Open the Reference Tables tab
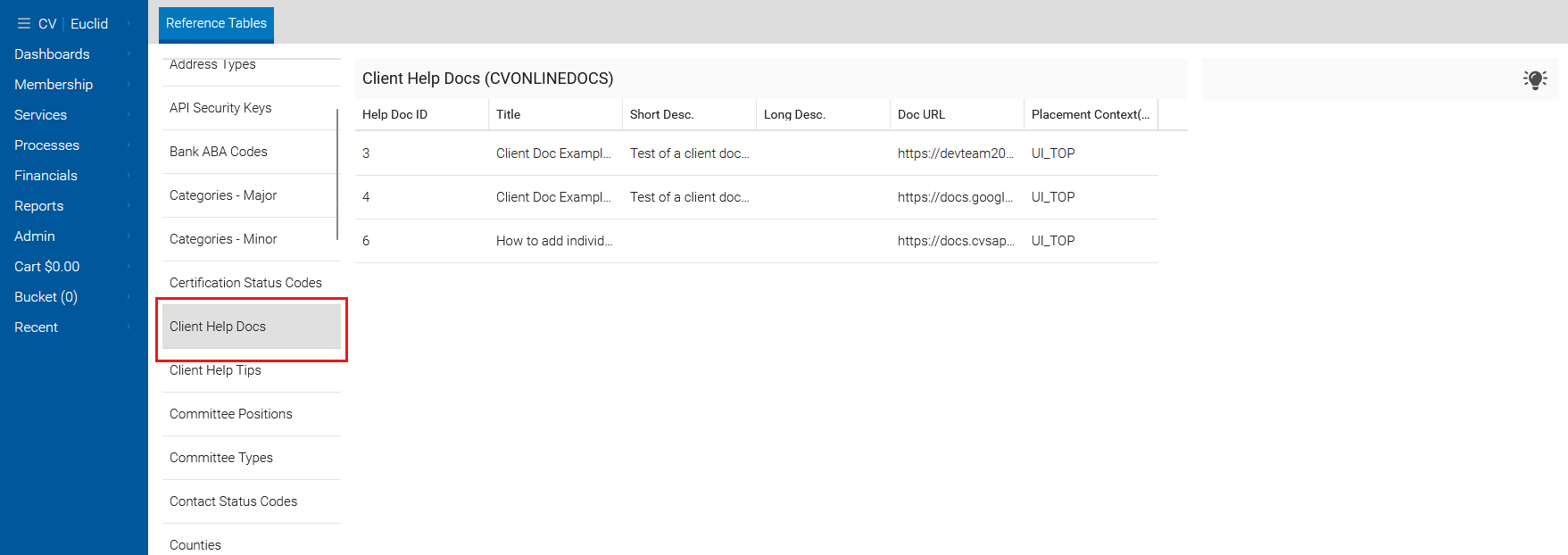This screenshot has height=555, width=1568. coord(216,23)
